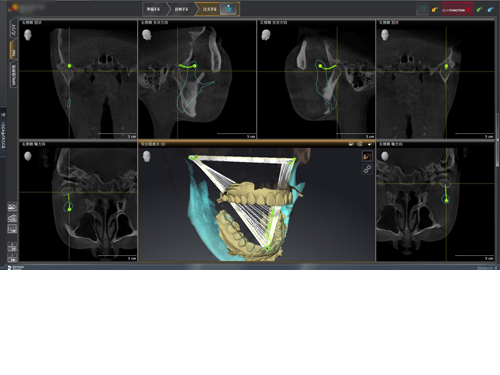Toggle maximize icon in 3D view title bar
500x375 pixels.
click(370, 144)
